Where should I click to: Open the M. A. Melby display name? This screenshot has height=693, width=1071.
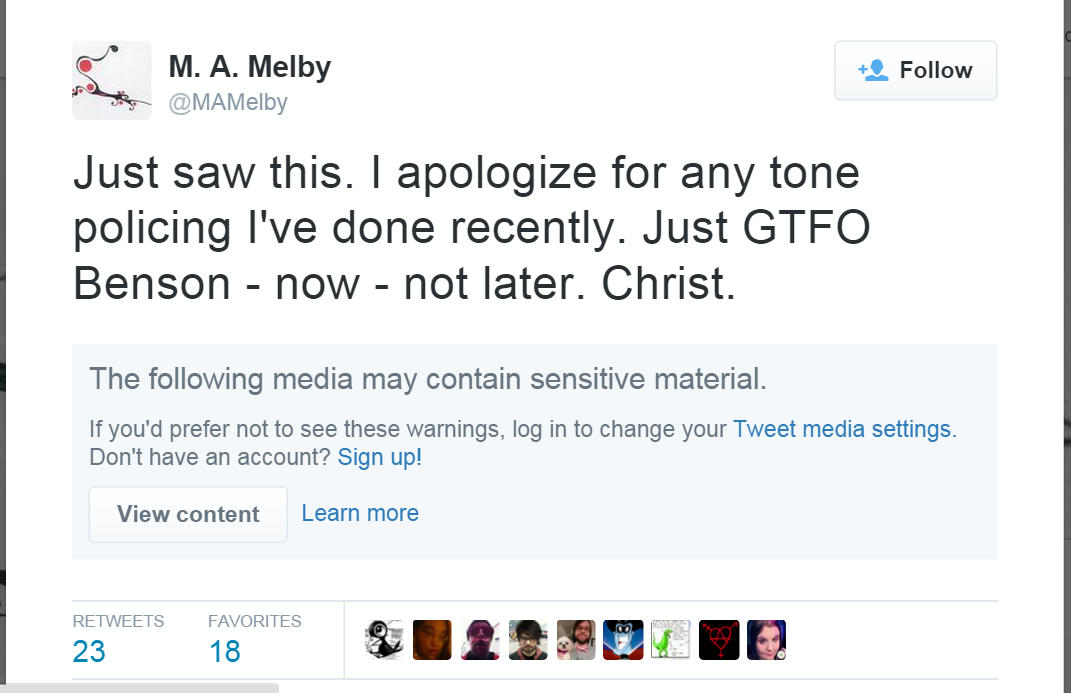pyautogui.click(x=249, y=67)
